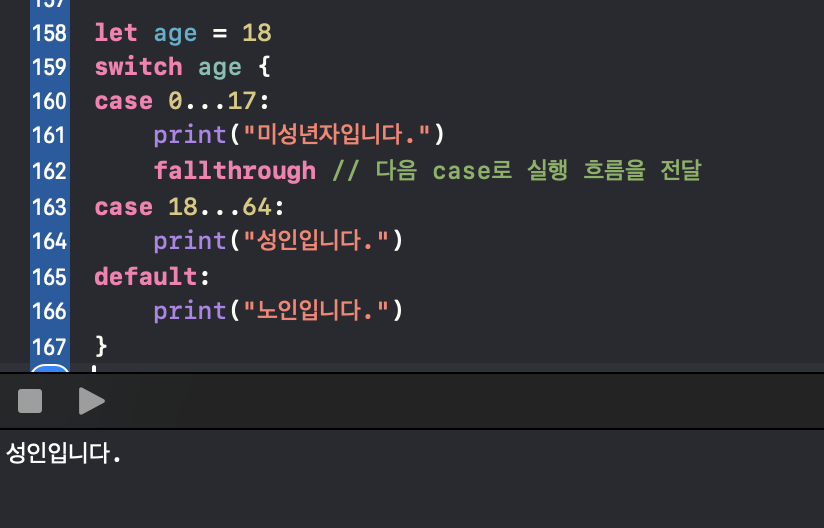Click the 'default:' keyword
This screenshot has height=528, width=824.
click(152, 276)
